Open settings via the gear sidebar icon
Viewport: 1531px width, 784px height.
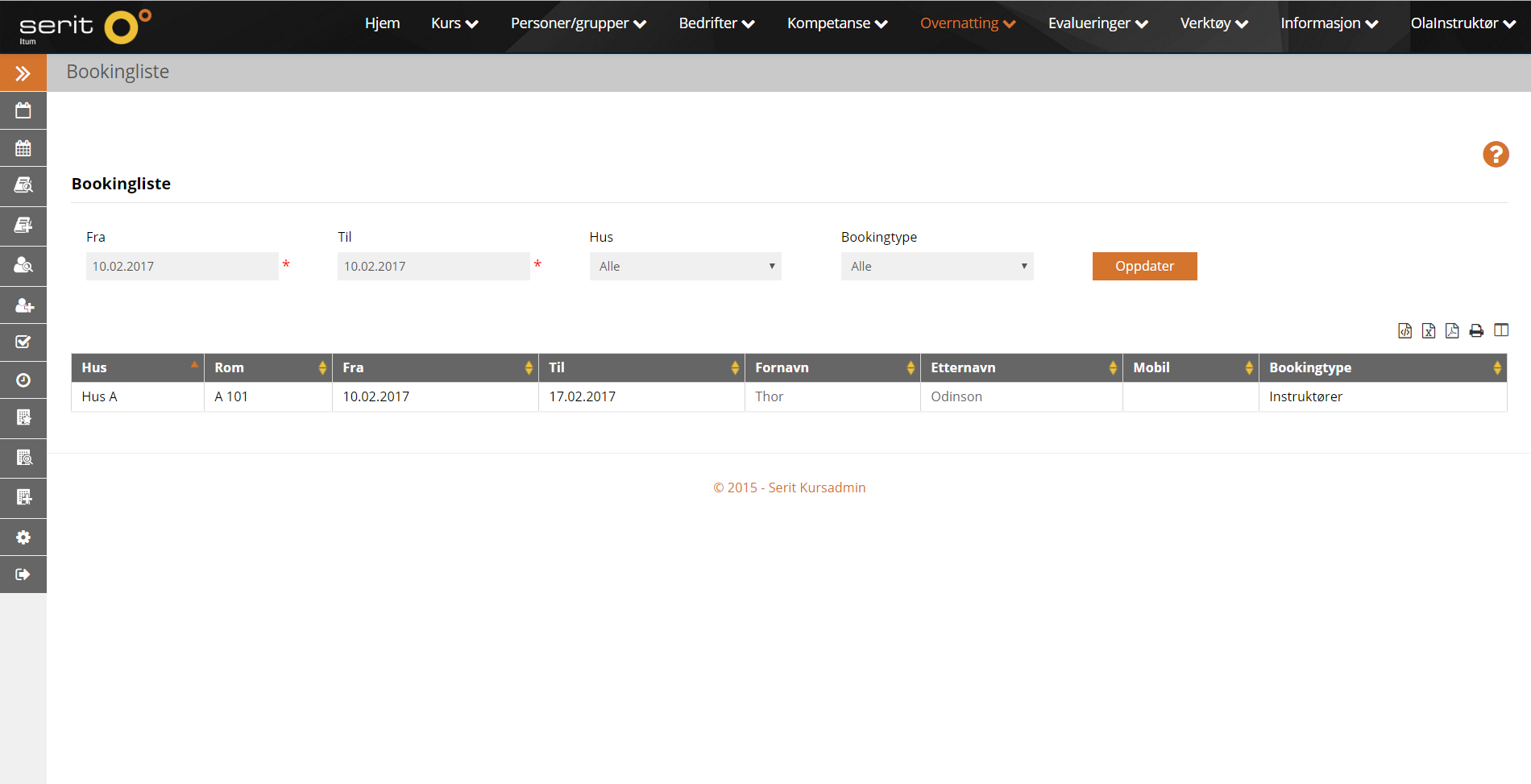[23, 537]
